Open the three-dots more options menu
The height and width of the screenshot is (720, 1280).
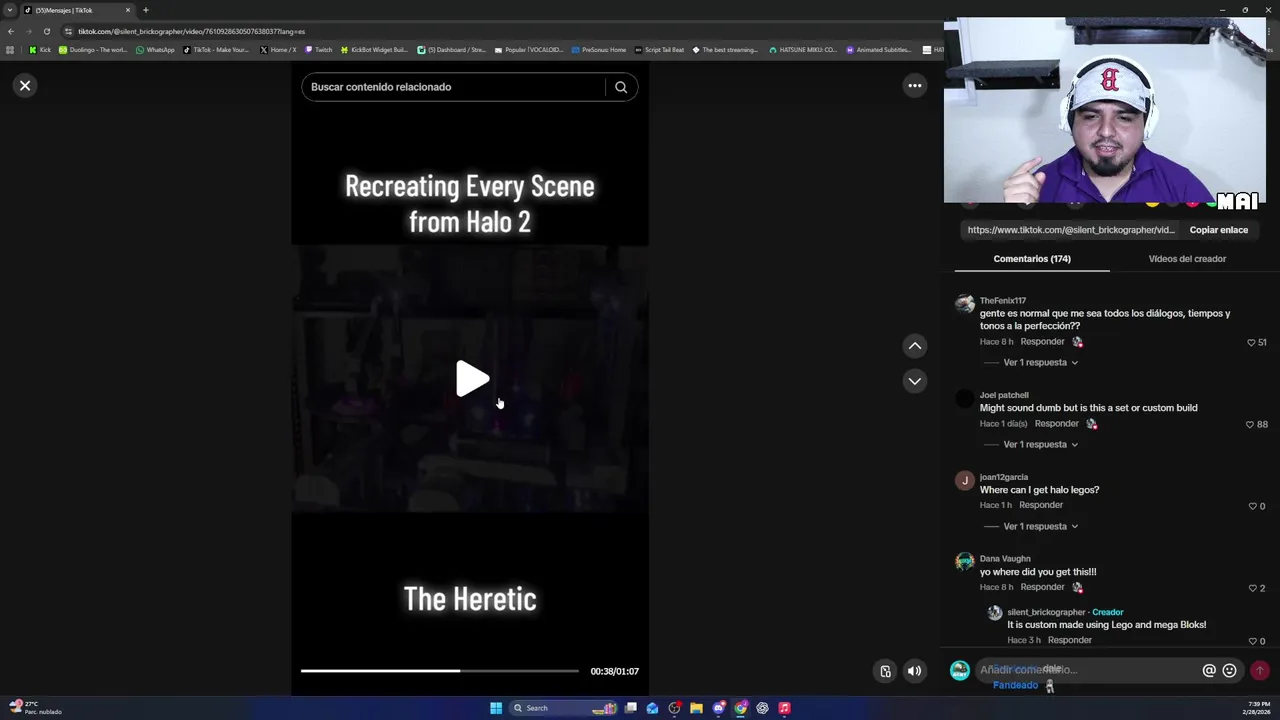(x=914, y=86)
